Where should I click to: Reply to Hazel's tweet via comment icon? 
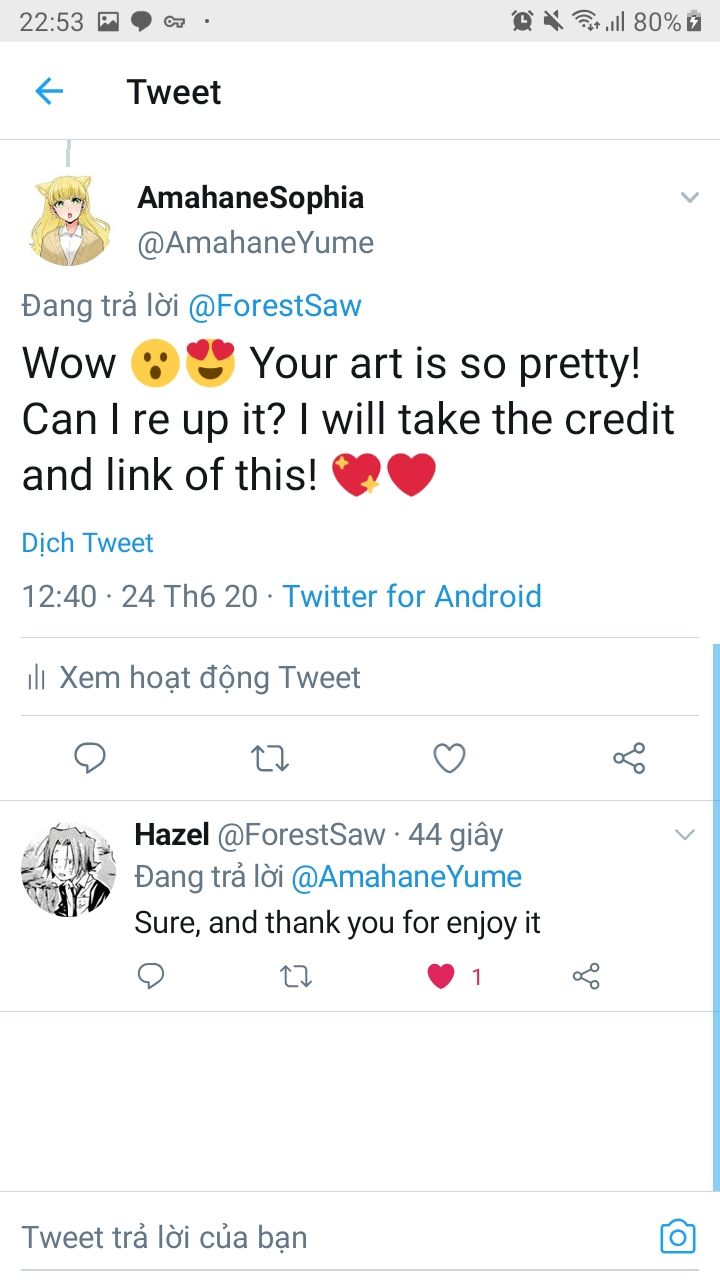[151, 976]
